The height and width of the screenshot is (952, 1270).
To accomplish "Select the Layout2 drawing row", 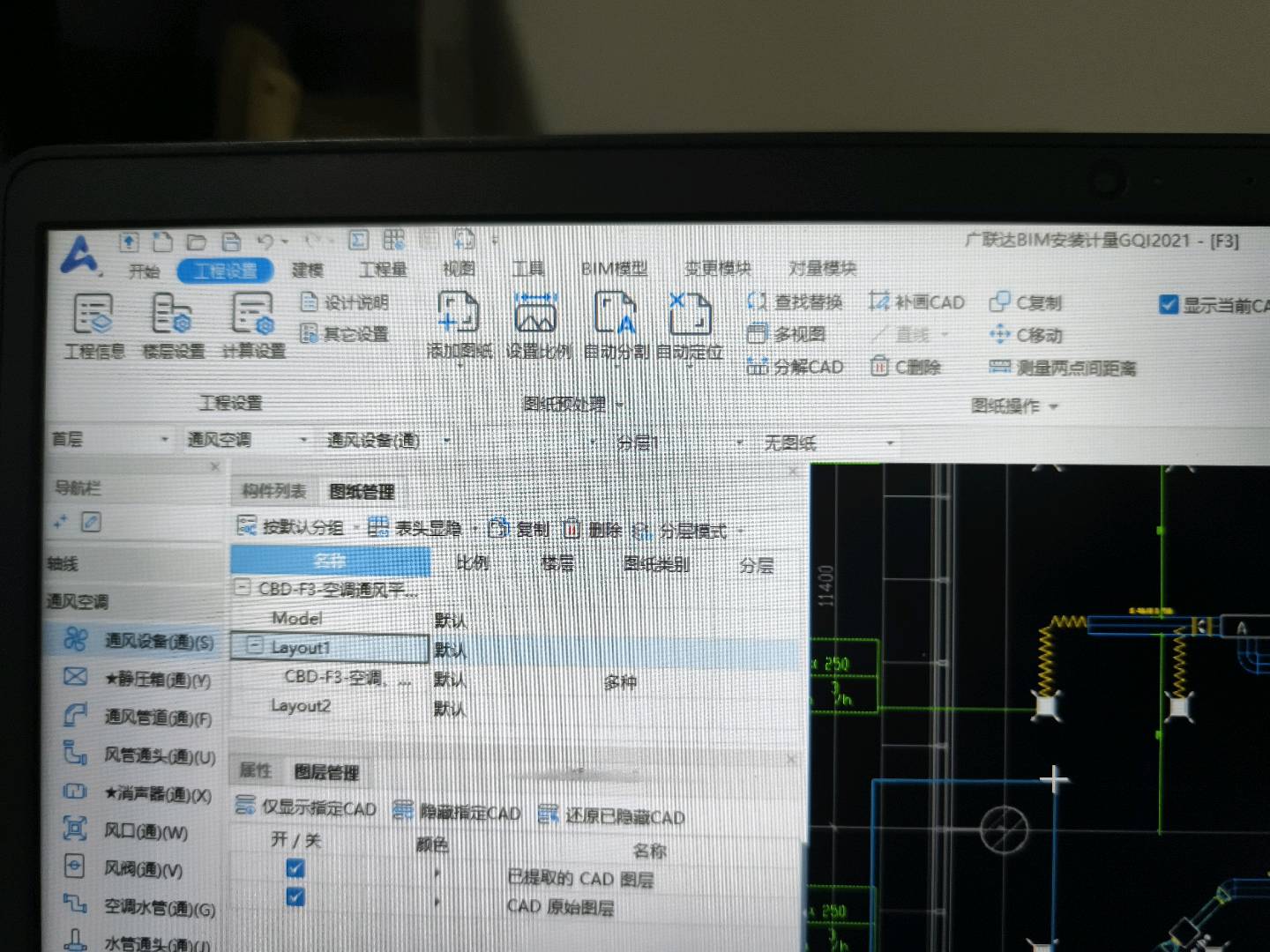I will [516, 707].
